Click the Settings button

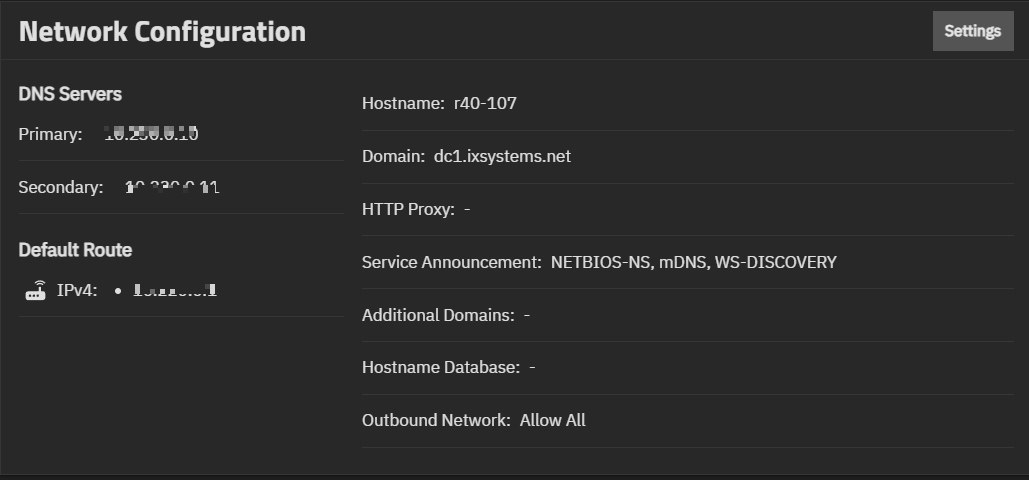972,31
